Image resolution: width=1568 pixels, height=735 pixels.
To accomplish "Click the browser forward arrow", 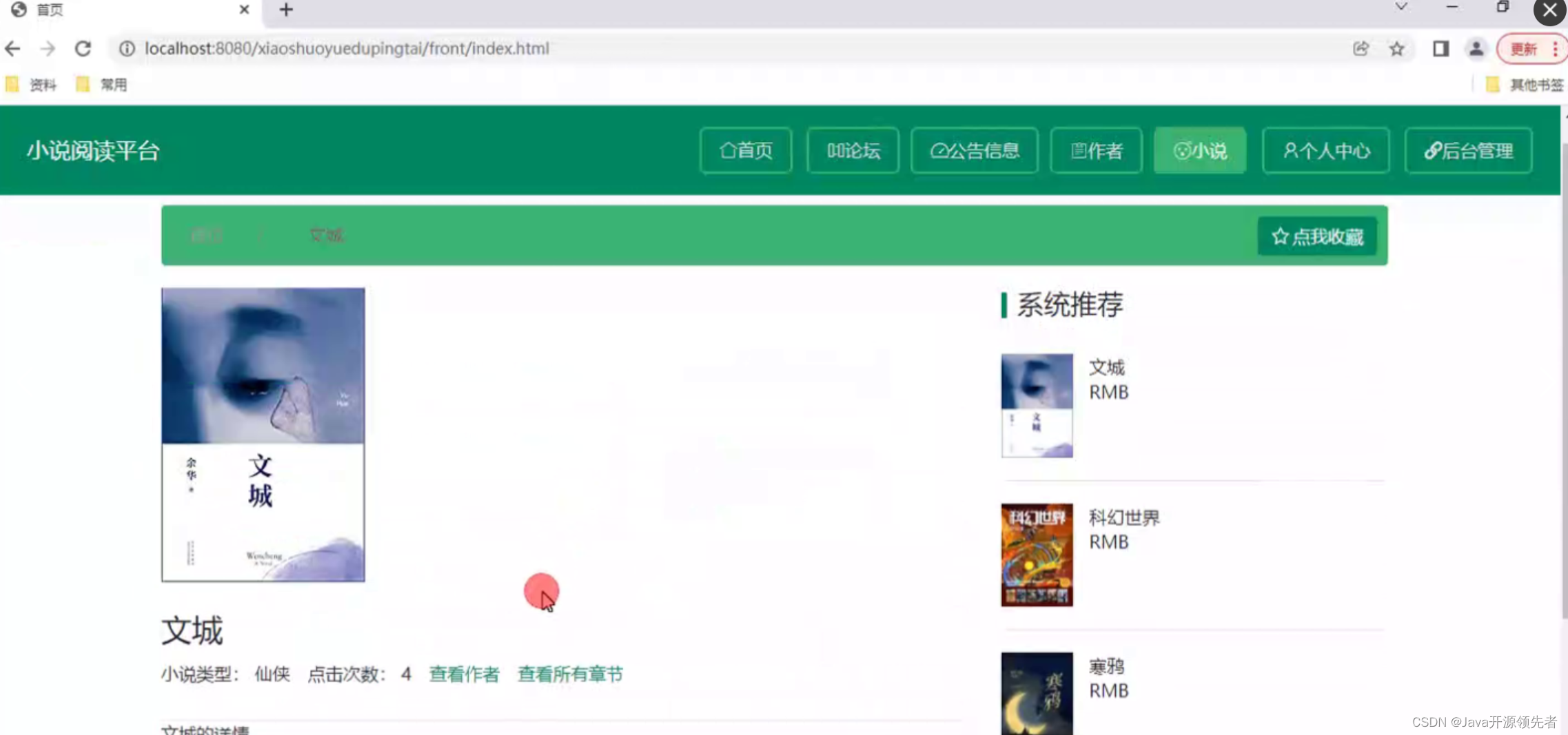I will (48, 49).
